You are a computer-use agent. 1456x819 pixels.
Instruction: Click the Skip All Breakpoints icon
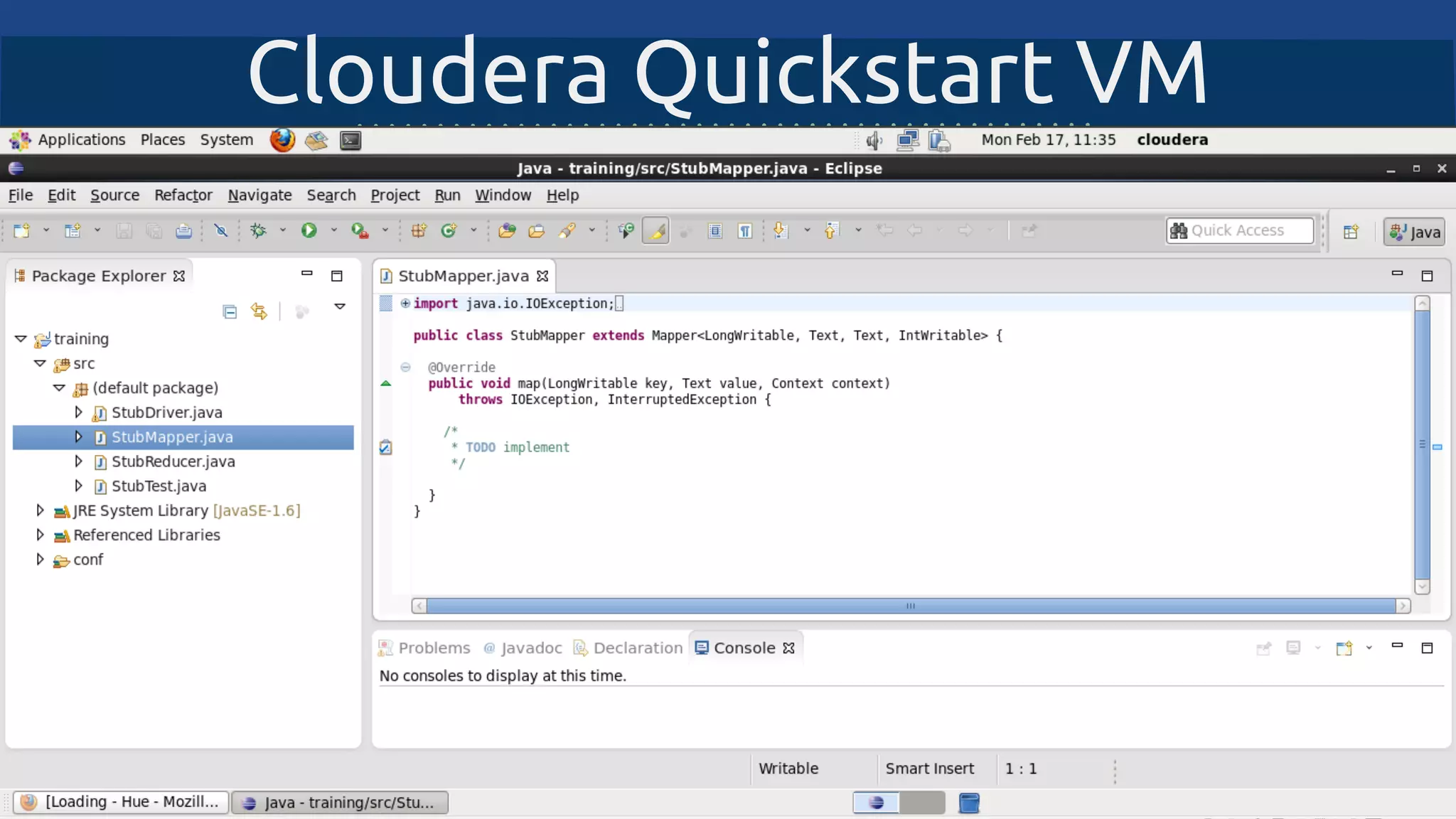(221, 230)
